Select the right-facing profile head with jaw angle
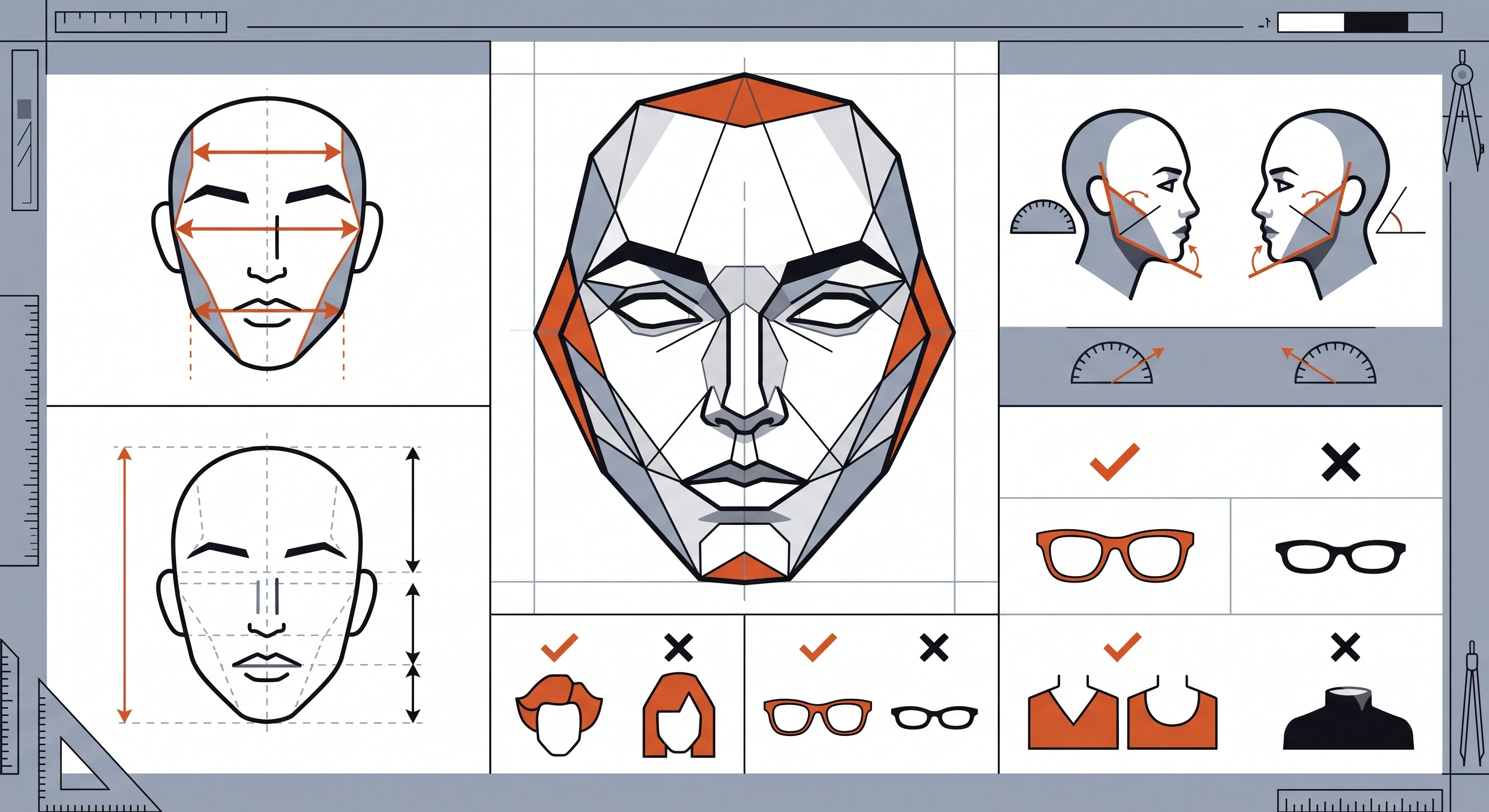The height and width of the screenshot is (812, 1489). [1321, 204]
